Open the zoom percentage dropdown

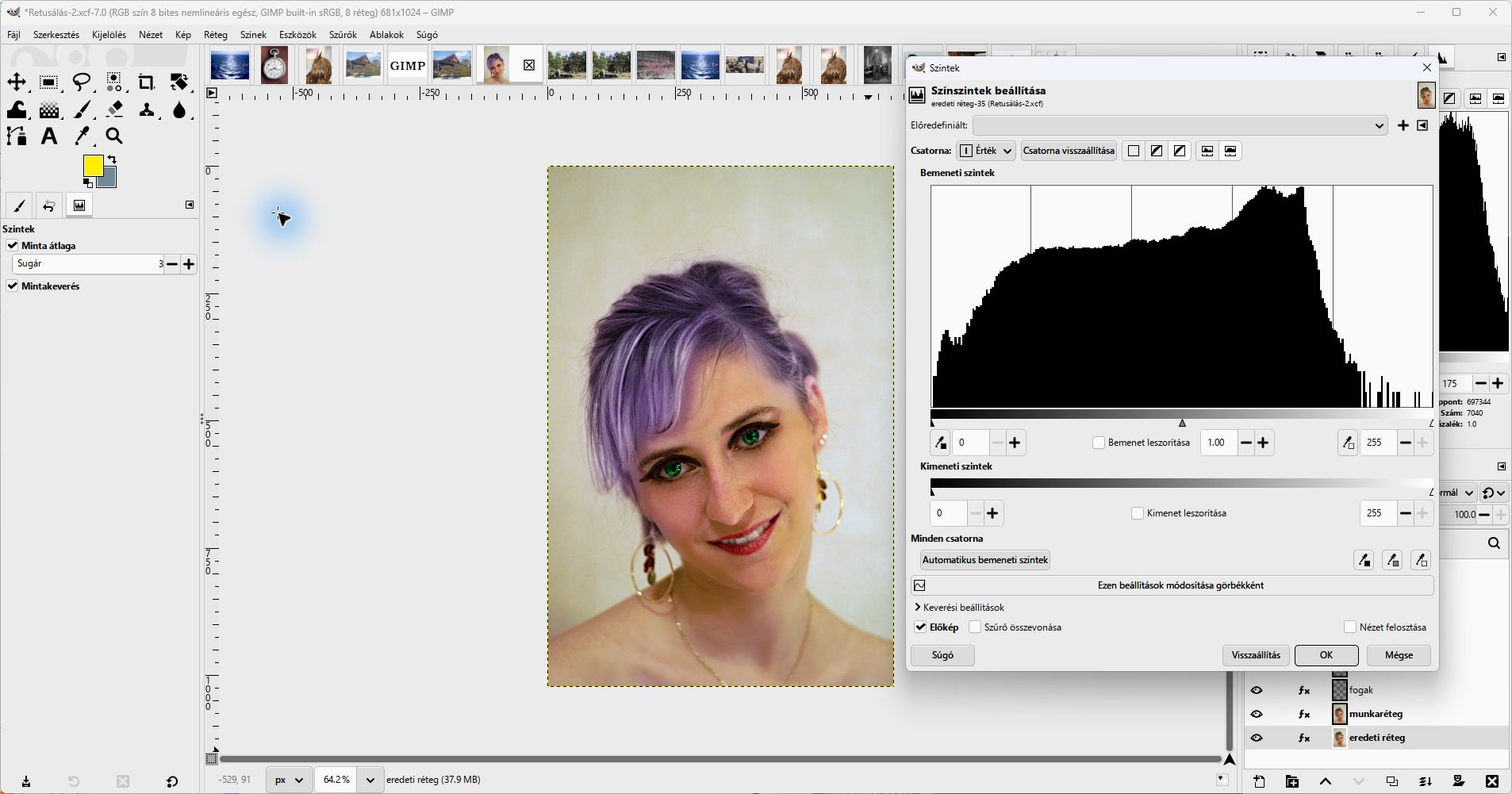pyautogui.click(x=370, y=780)
